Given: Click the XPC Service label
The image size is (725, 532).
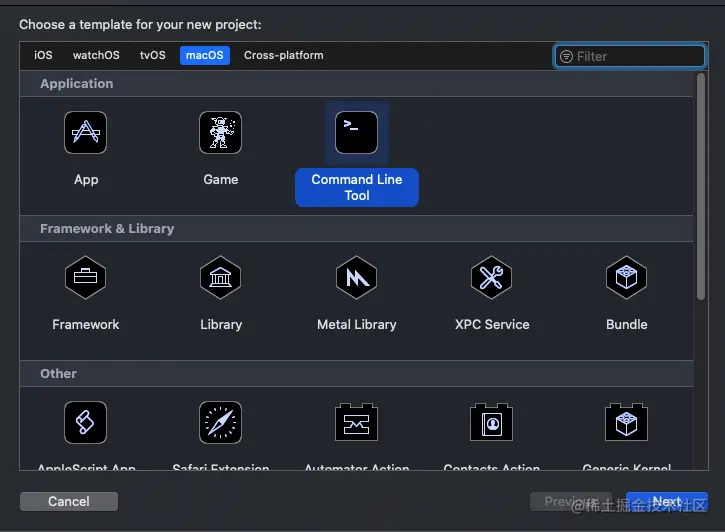Looking at the screenshot, I should 492,324.
